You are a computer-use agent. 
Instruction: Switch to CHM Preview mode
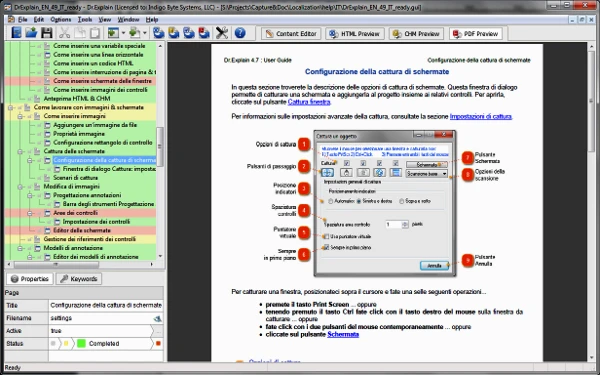pos(416,34)
